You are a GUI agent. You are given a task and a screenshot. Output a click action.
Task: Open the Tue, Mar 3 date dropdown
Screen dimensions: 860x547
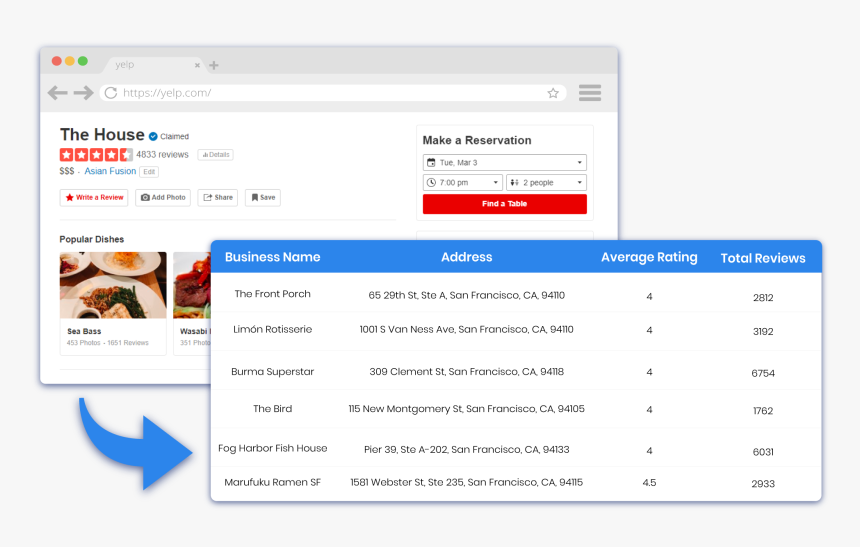tap(505, 162)
